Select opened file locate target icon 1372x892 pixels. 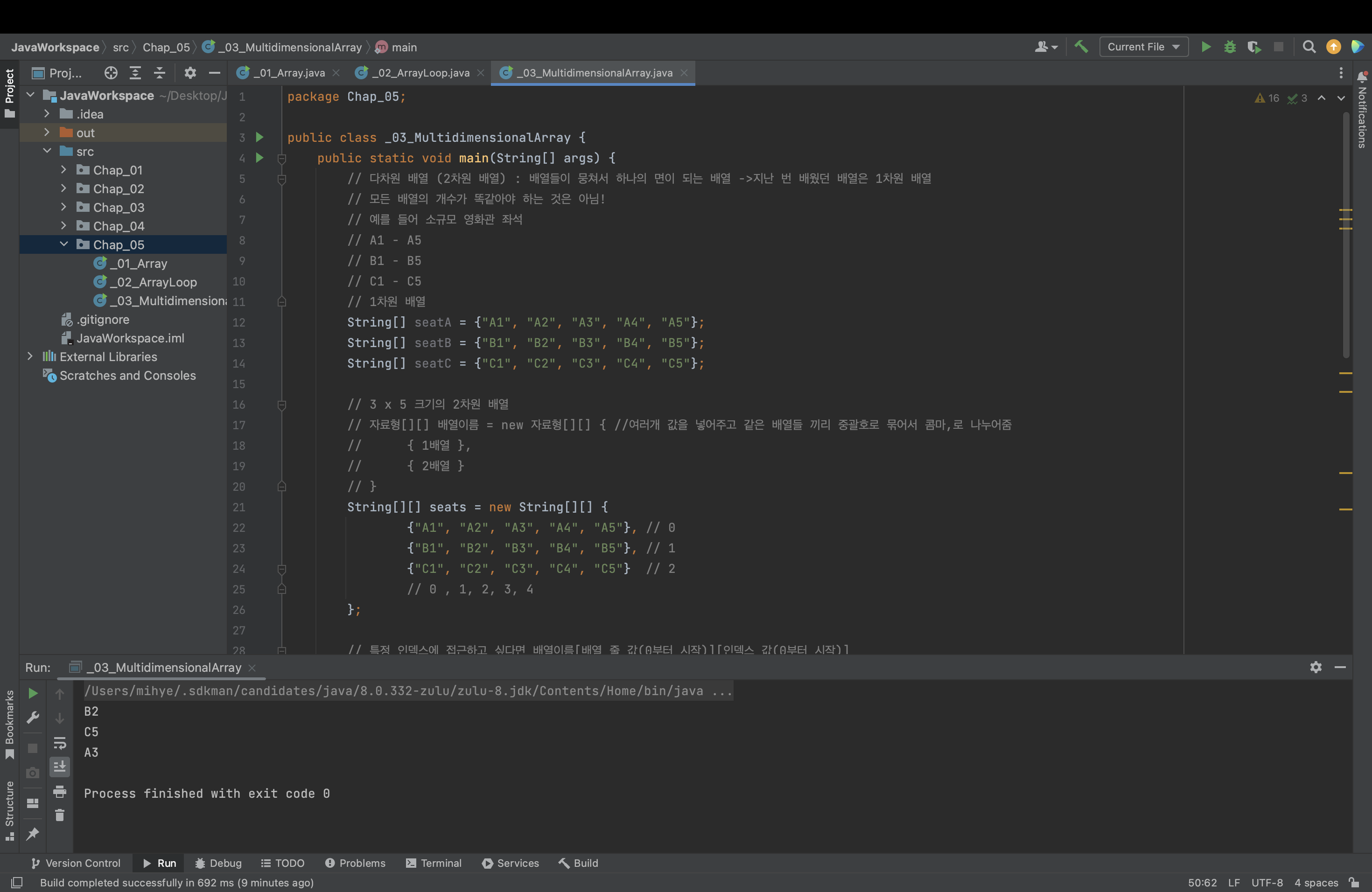coord(111,73)
